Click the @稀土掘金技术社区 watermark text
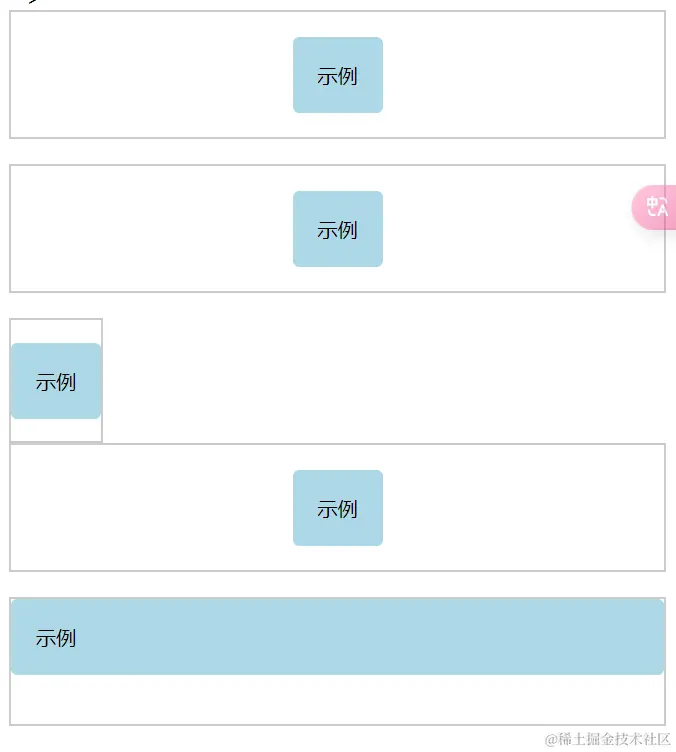This screenshot has height=752, width=676. click(607, 739)
